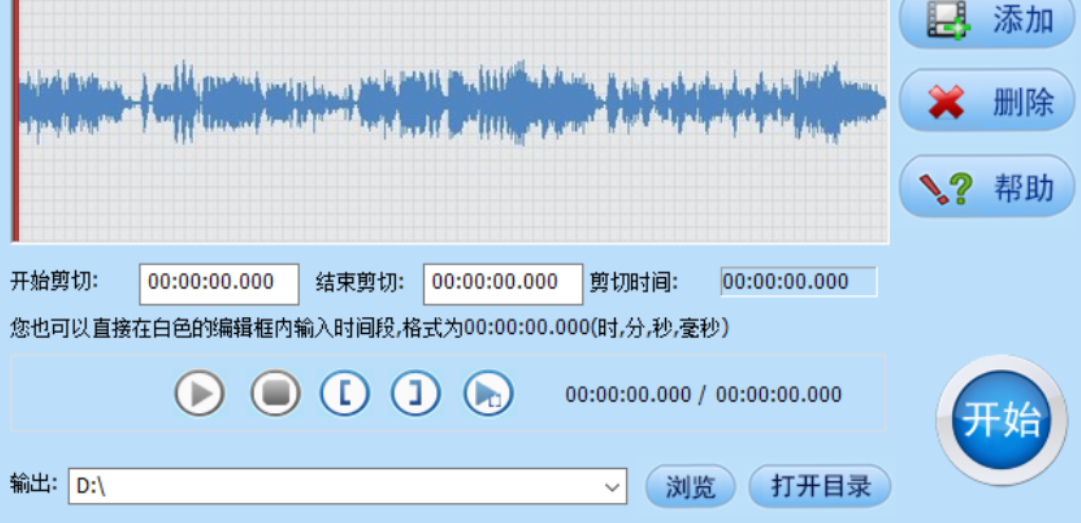The height and width of the screenshot is (523, 1081).
Task: Click the play button
Action: coord(199,393)
